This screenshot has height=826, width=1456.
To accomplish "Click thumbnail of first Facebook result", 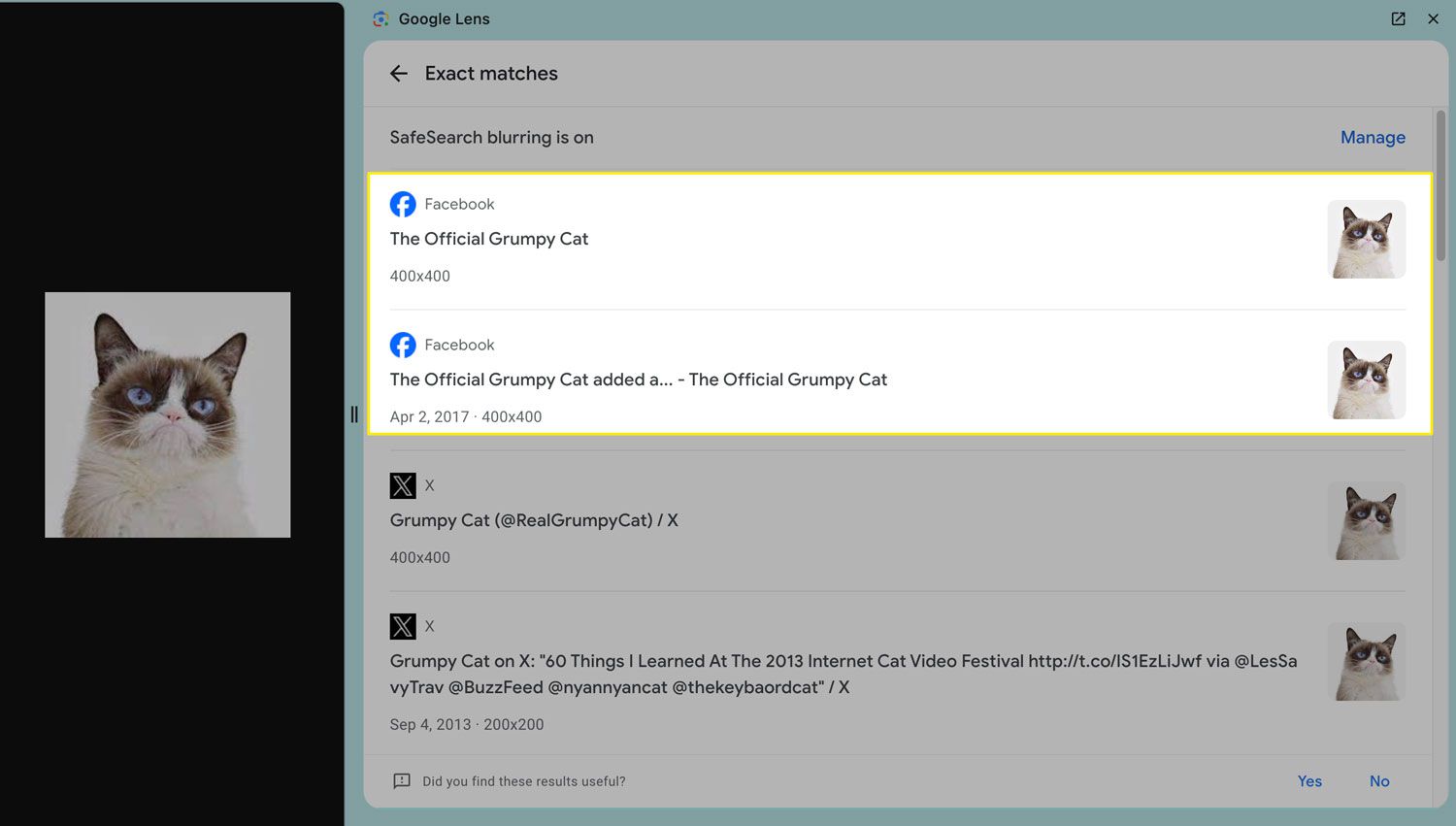I will pyautogui.click(x=1367, y=239).
